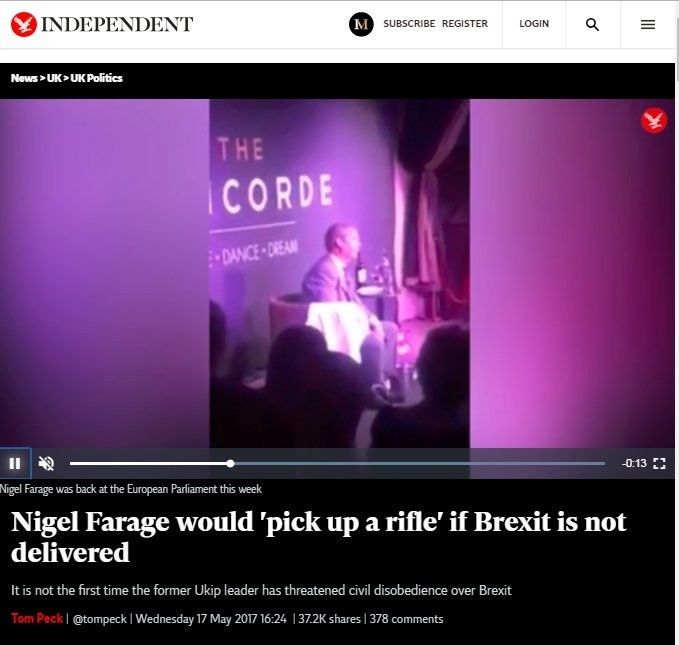The image size is (679, 645).
Task: View the 378 comments
Action: tap(406, 619)
